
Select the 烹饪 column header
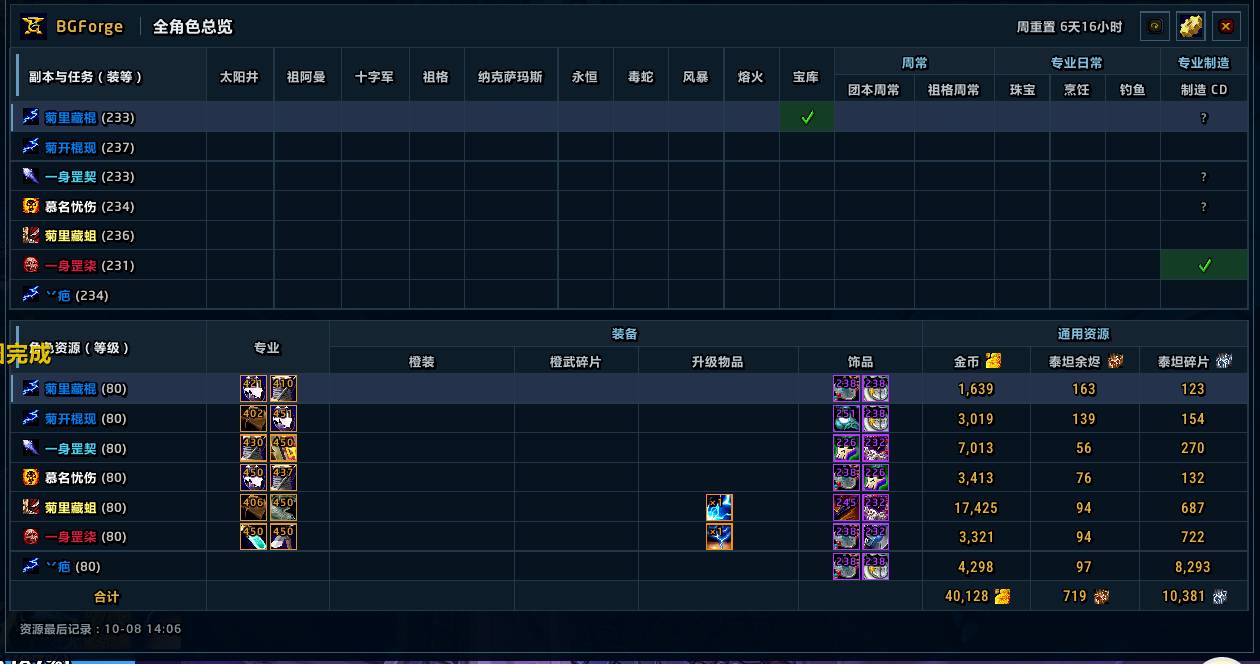pos(1077,90)
